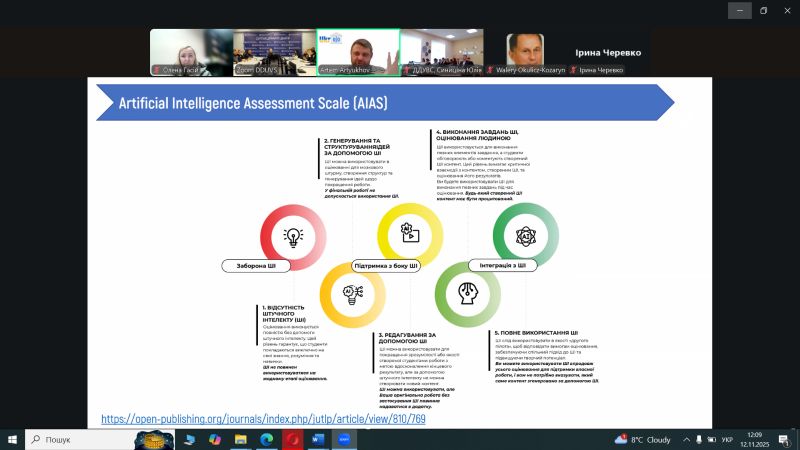Open the 8°C Cloudy weather widget

click(x=642, y=439)
